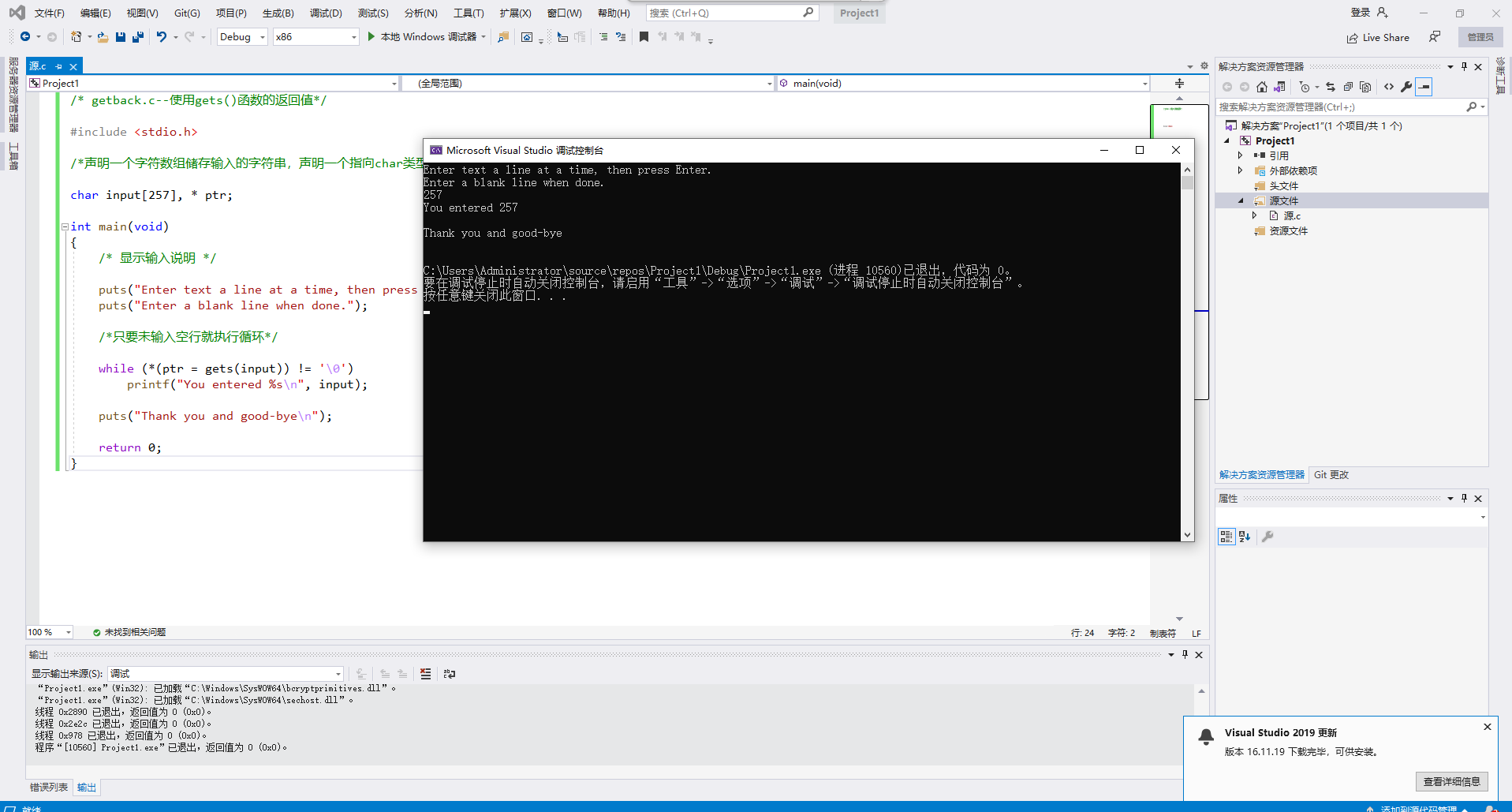Click the view code icon in Solution Explorer
The width and height of the screenshot is (1512, 812).
(1389, 87)
